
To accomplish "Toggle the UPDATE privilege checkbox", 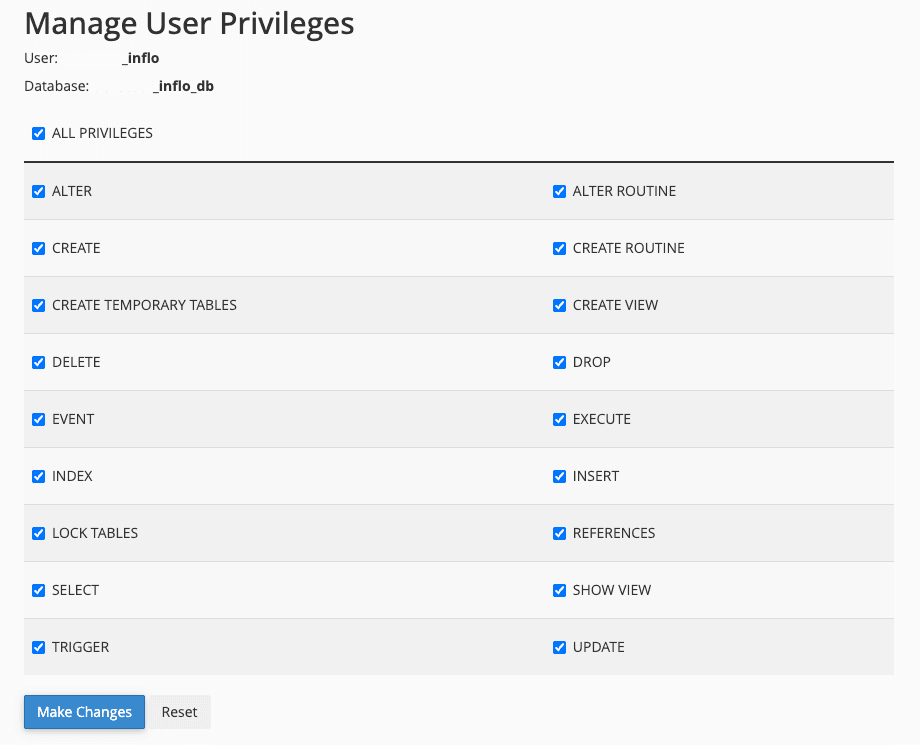I will (560, 647).
